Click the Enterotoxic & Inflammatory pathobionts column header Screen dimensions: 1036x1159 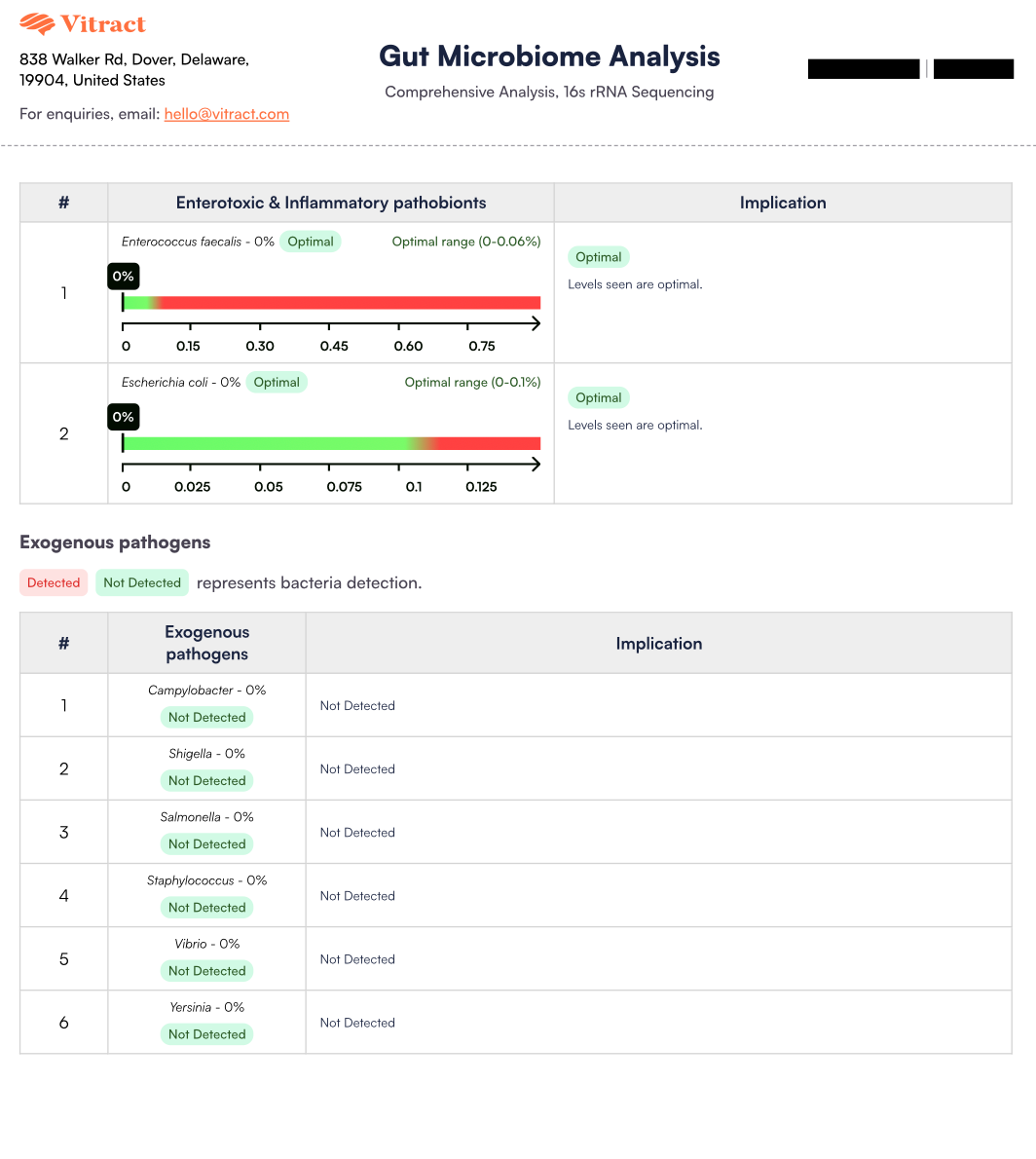click(331, 203)
